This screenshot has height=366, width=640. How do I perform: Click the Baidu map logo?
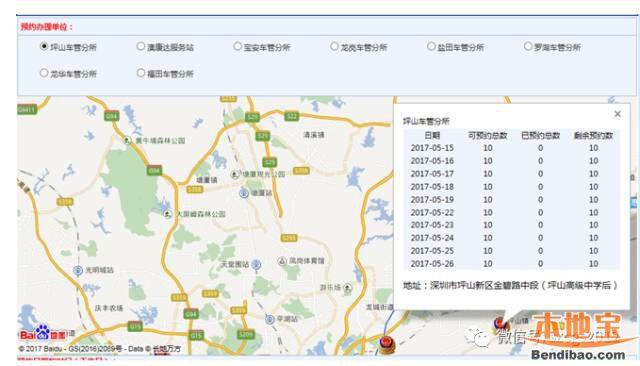[x=42, y=334]
